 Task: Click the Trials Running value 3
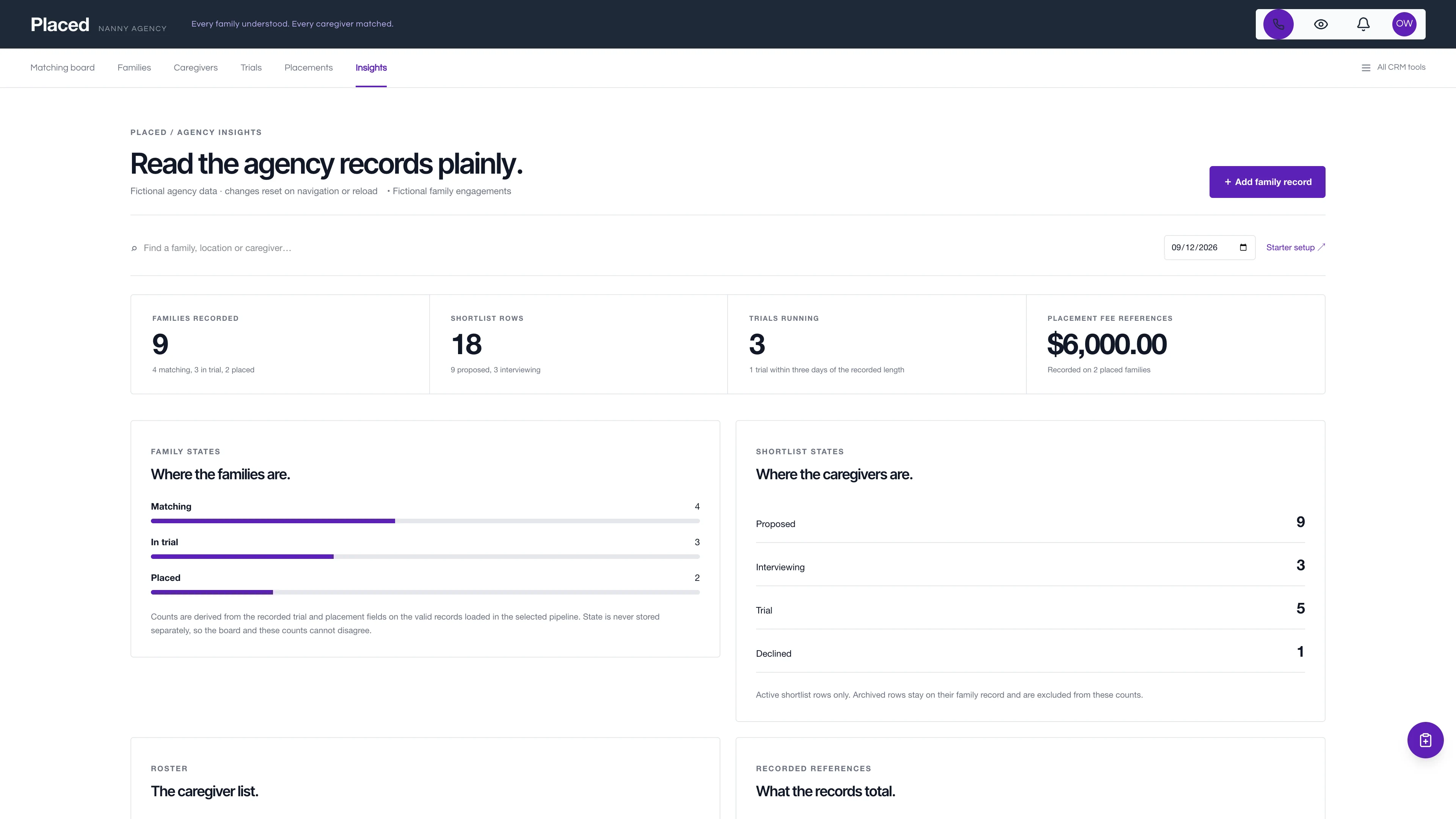(x=758, y=344)
